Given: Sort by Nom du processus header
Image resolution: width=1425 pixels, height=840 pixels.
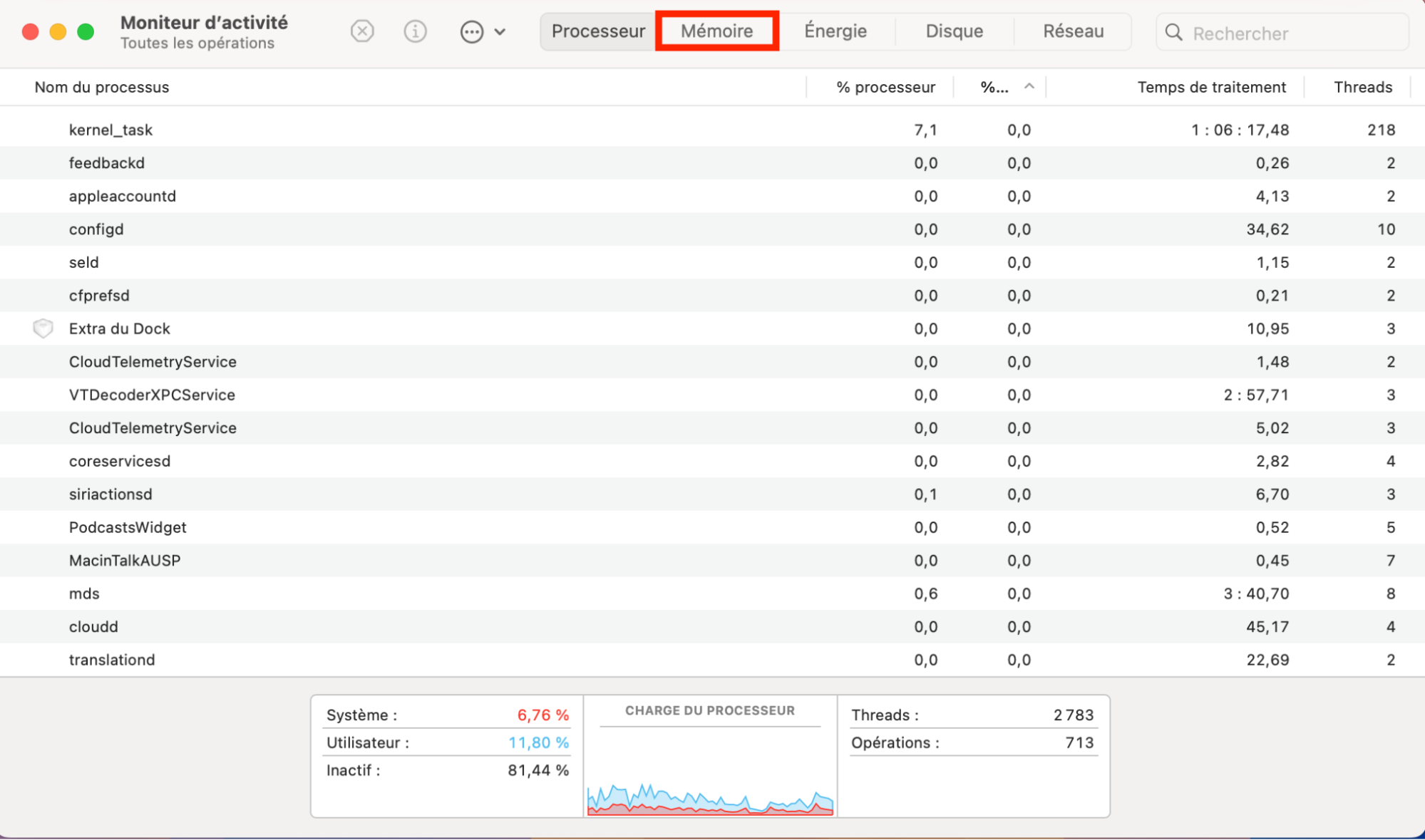Looking at the screenshot, I should tap(102, 87).
